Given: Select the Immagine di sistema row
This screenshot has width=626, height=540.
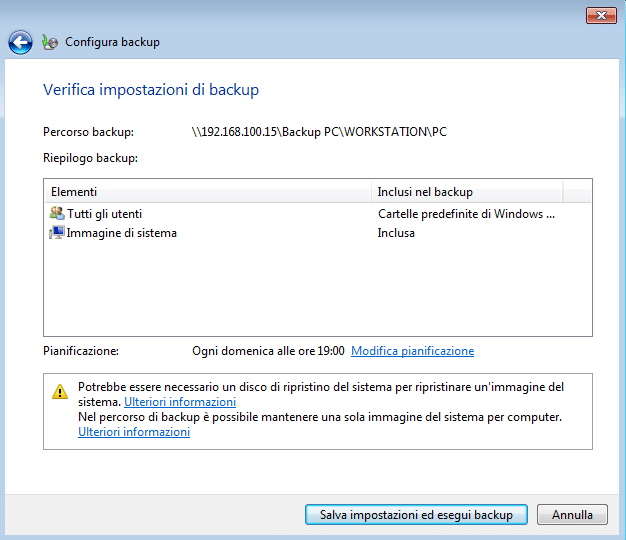Looking at the screenshot, I should [x=317, y=233].
